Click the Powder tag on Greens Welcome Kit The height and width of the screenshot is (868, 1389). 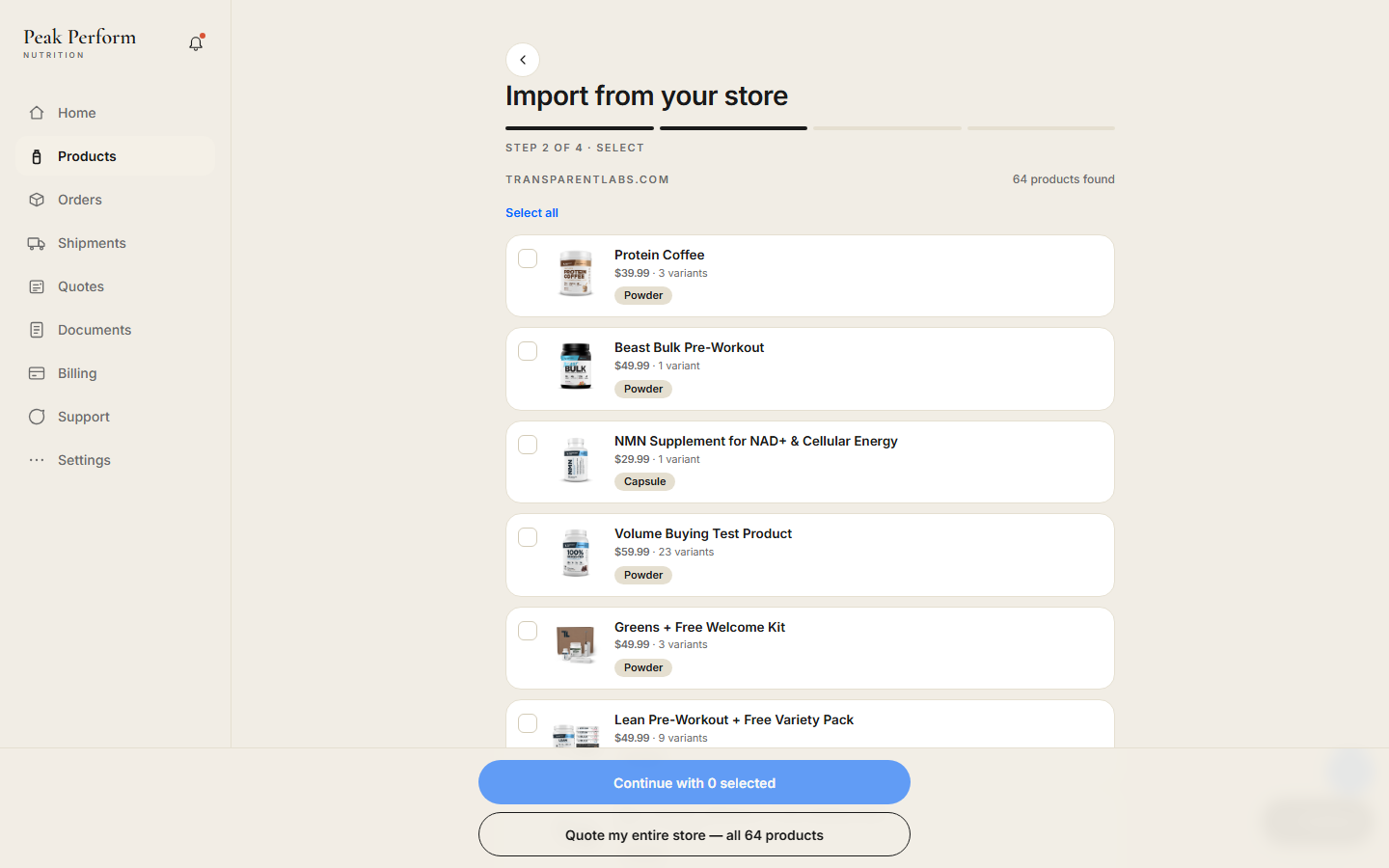pyautogui.click(x=643, y=667)
